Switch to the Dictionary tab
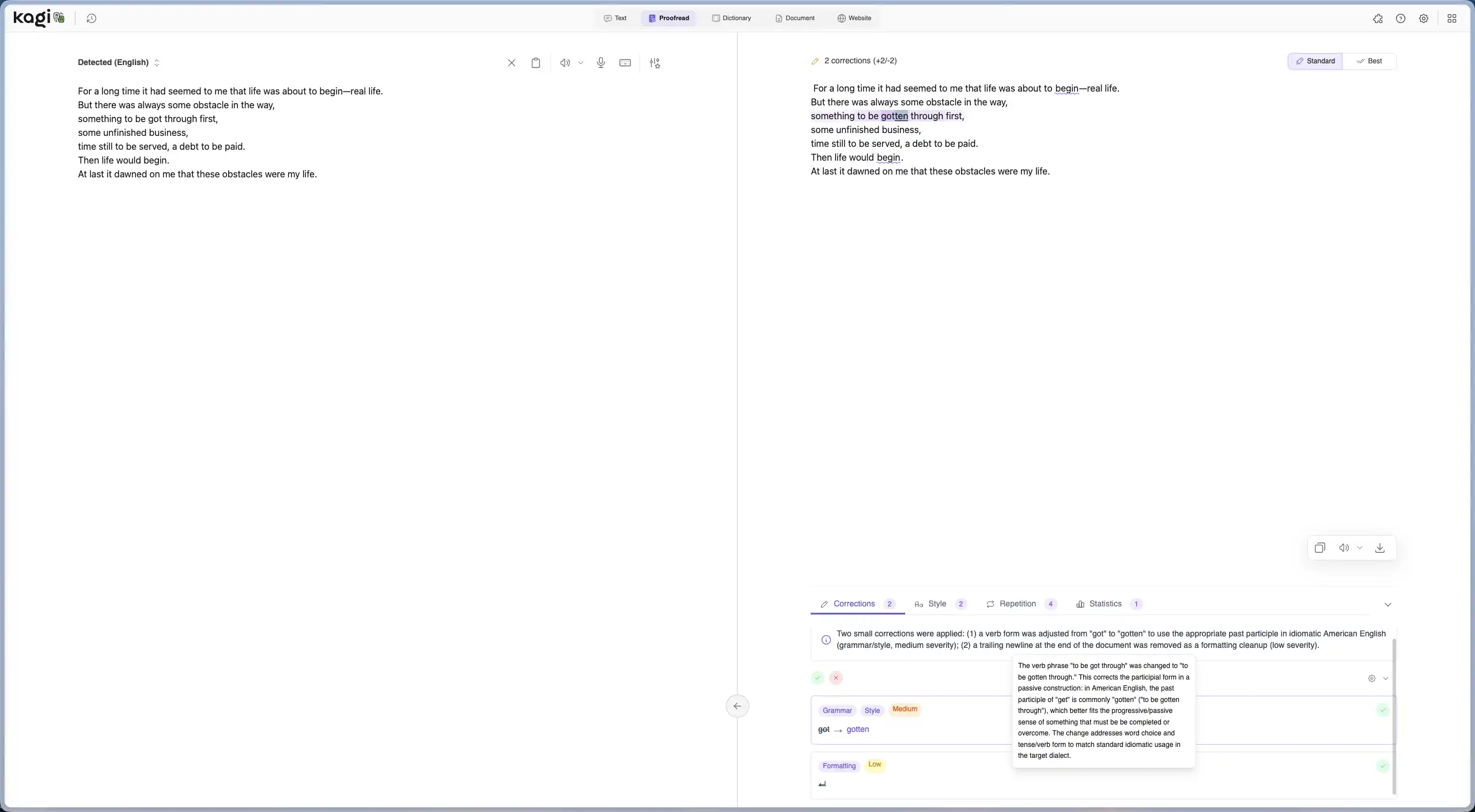The height and width of the screenshot is (812, 1475). point(732,18)
